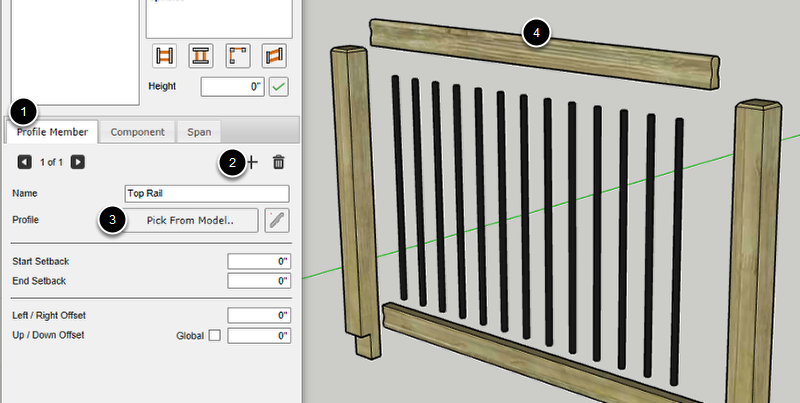Click the I-beam shaped layout icon
This screenshot has width=800, height=403.
(x=200, y=55)
